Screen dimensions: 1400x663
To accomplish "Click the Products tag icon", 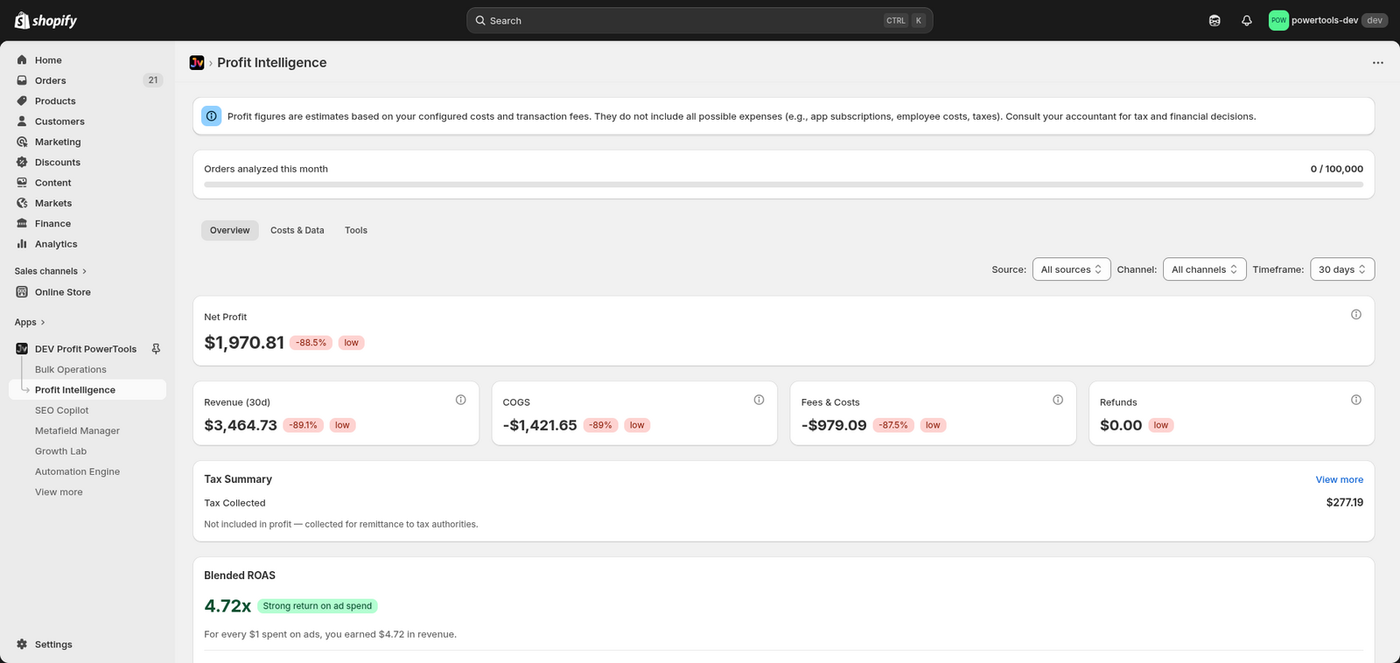I will click(22, 101).
